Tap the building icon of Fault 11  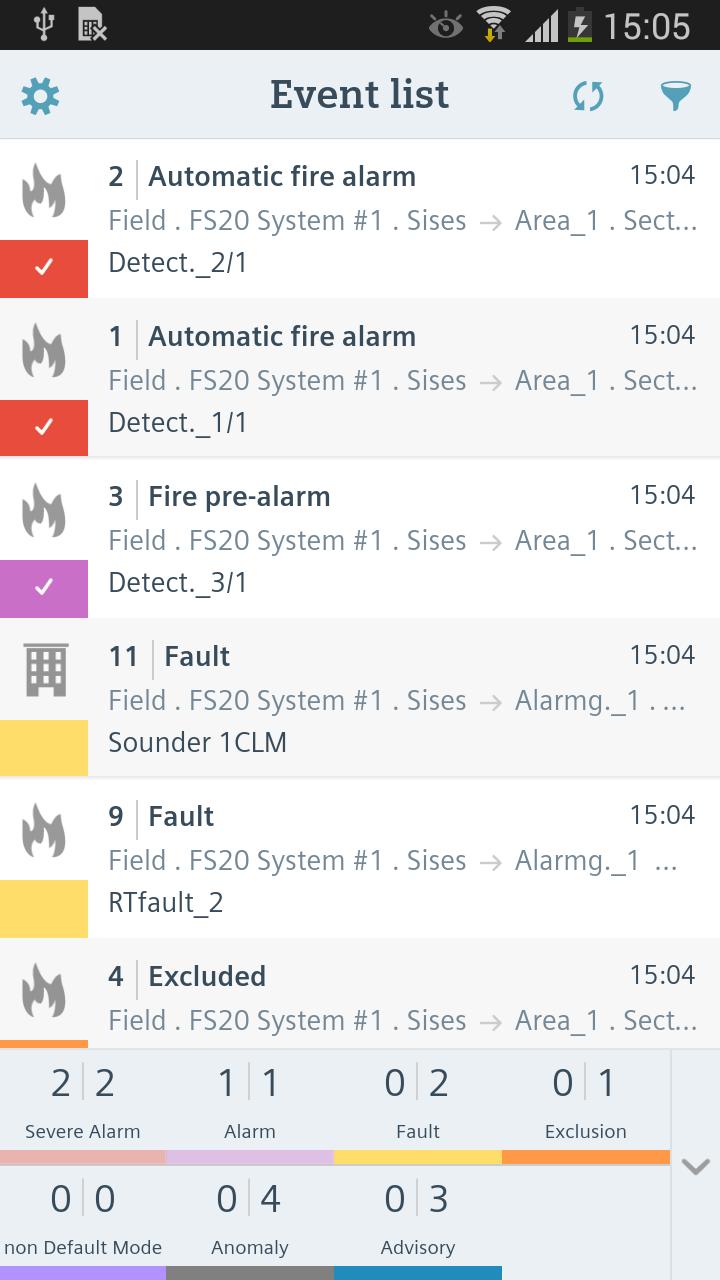point(45,670)
